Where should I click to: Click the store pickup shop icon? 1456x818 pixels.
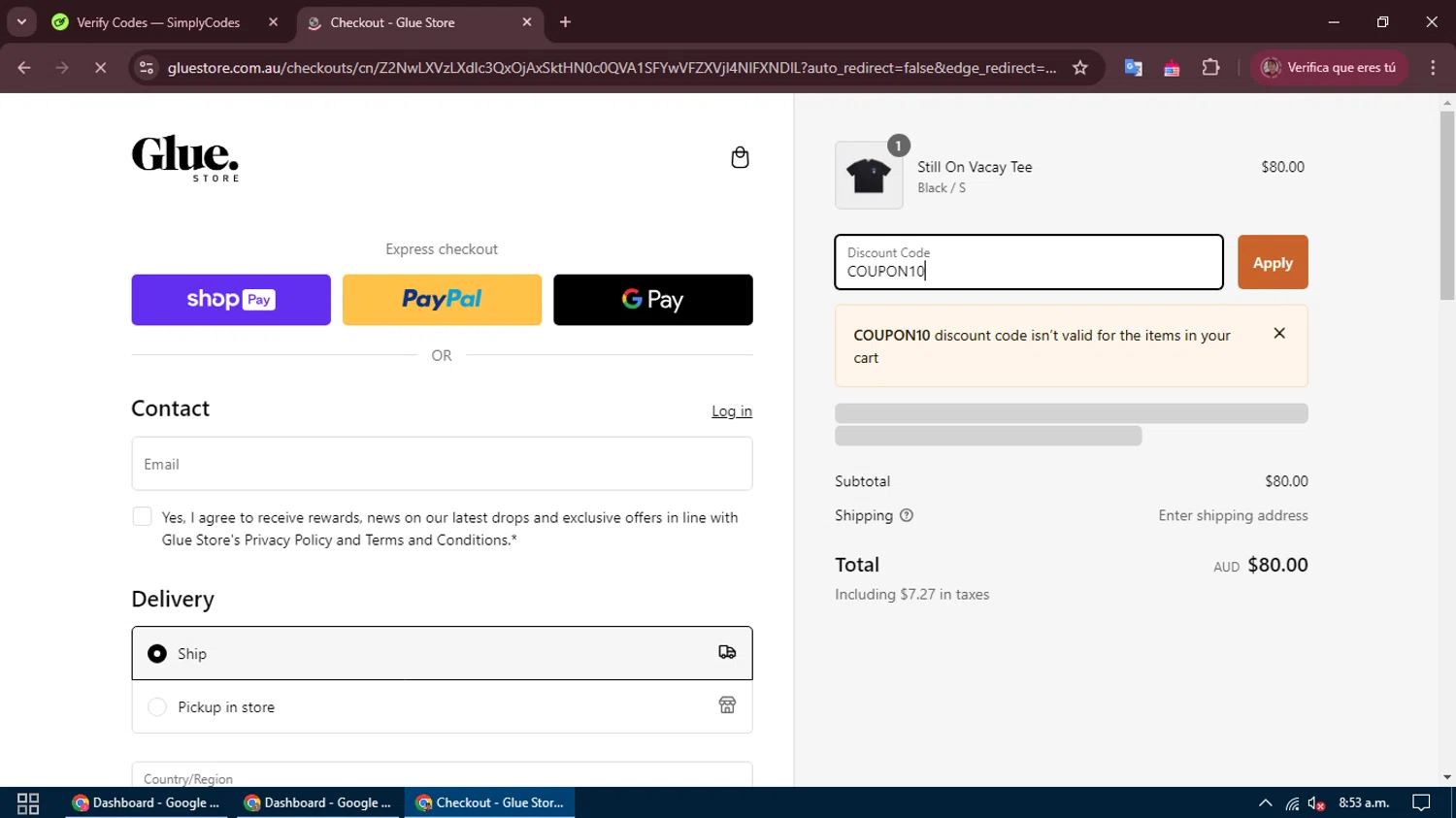[727, 705]
